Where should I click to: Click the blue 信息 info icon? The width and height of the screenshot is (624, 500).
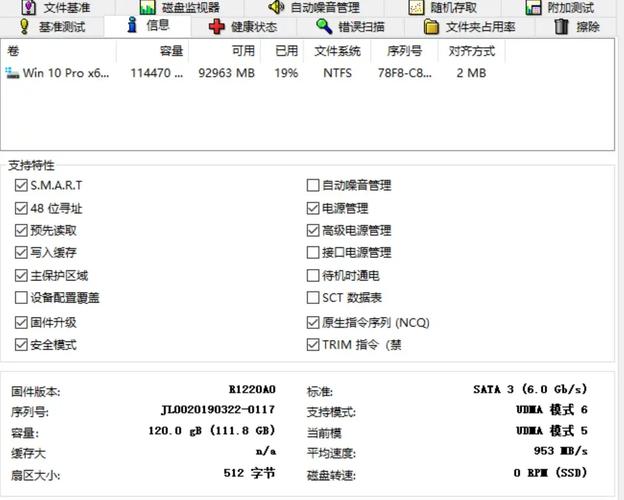click(x=132, y=25)
